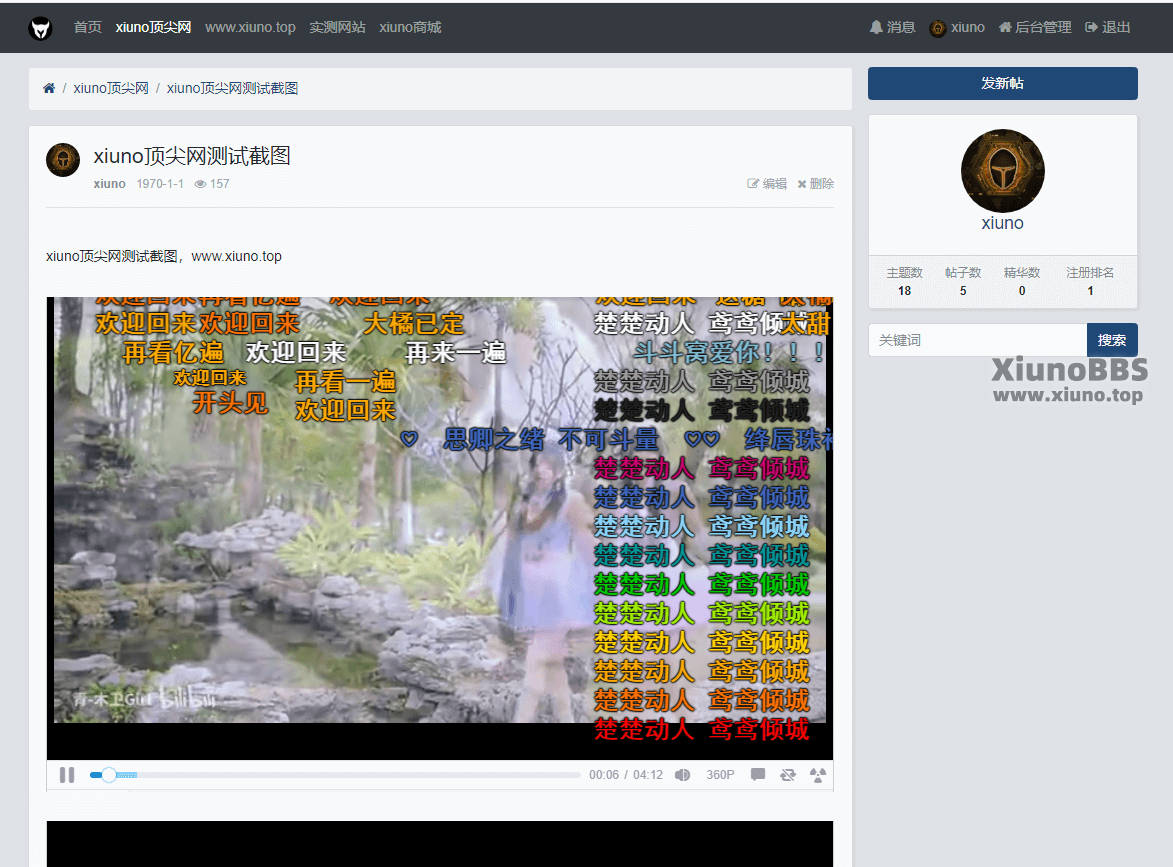Open the 首页 home nav link
1173x867 pixels.
tap(88, 28)
